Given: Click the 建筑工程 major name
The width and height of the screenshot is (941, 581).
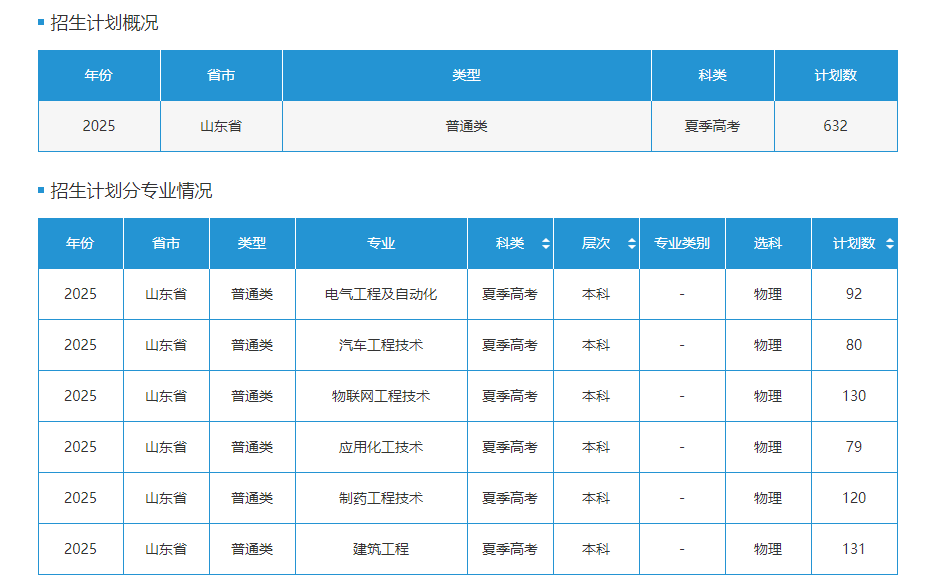Looking at the screenshot, I should (x=381, y=550).
